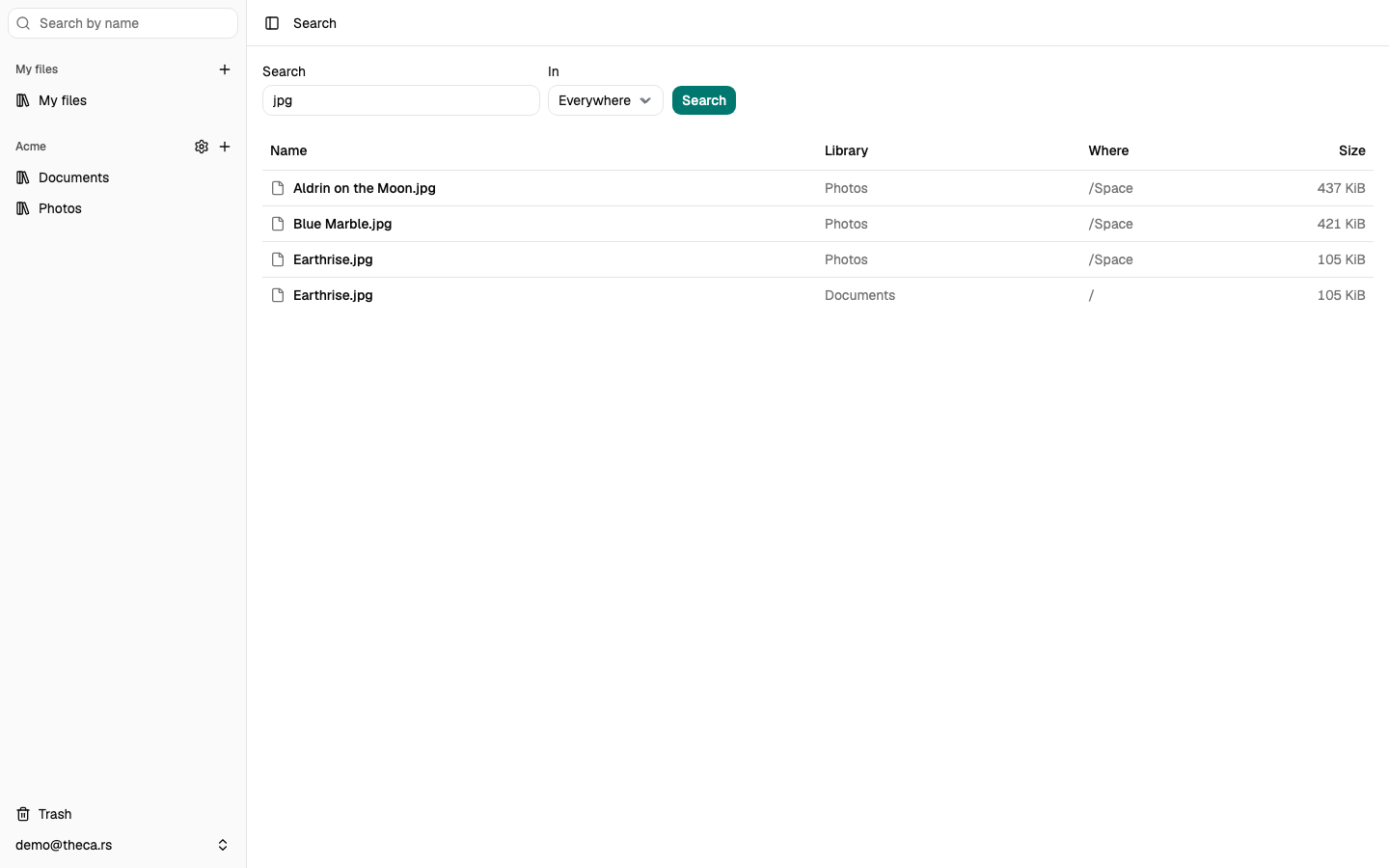The width and height of the screenshot is (1389, 868).
Task: Open Earthrise.jpg from the Photos library
Action: [333, 259]
